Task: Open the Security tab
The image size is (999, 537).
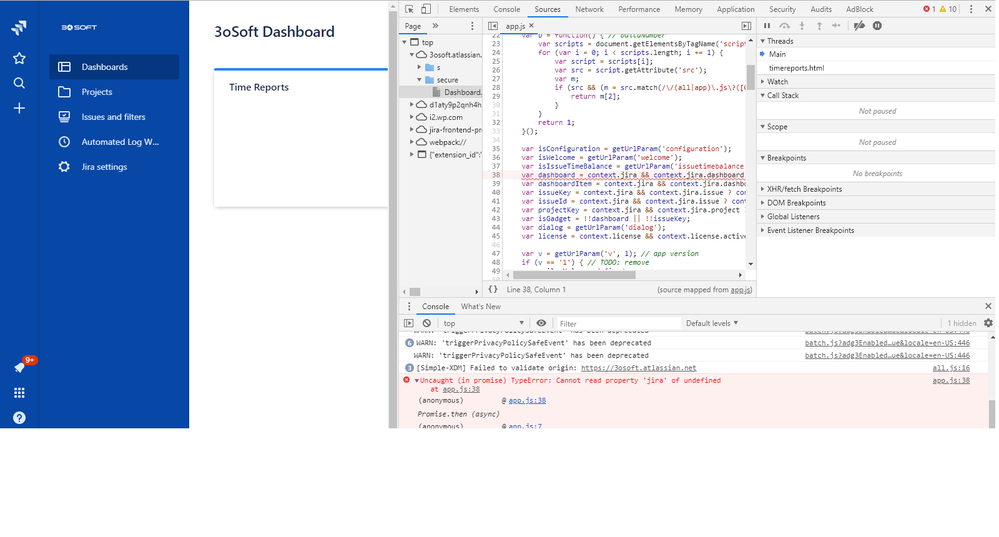Action: (x=782, y=9)
